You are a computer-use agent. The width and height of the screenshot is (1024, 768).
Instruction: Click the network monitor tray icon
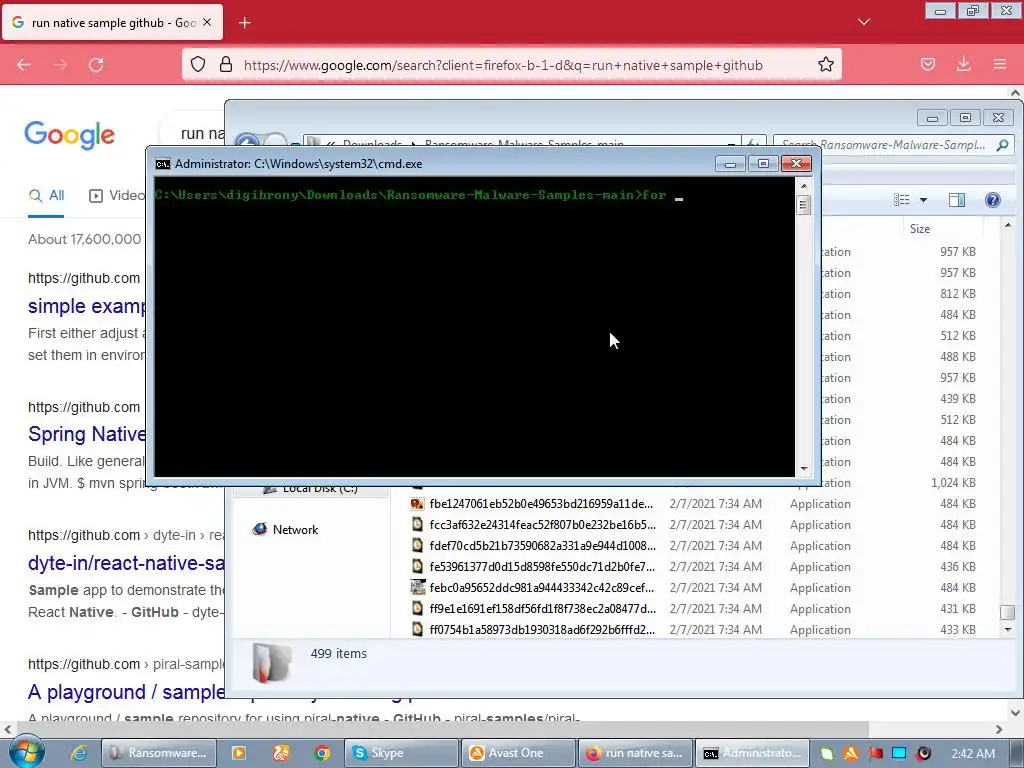pos(899,754)
